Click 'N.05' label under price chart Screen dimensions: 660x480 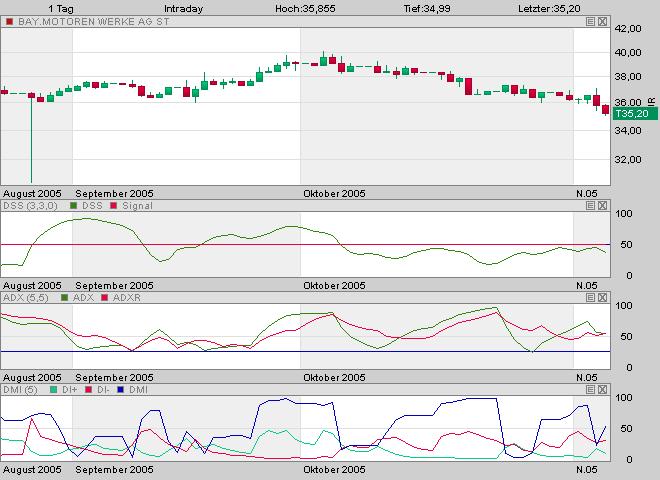pos(587,194)
